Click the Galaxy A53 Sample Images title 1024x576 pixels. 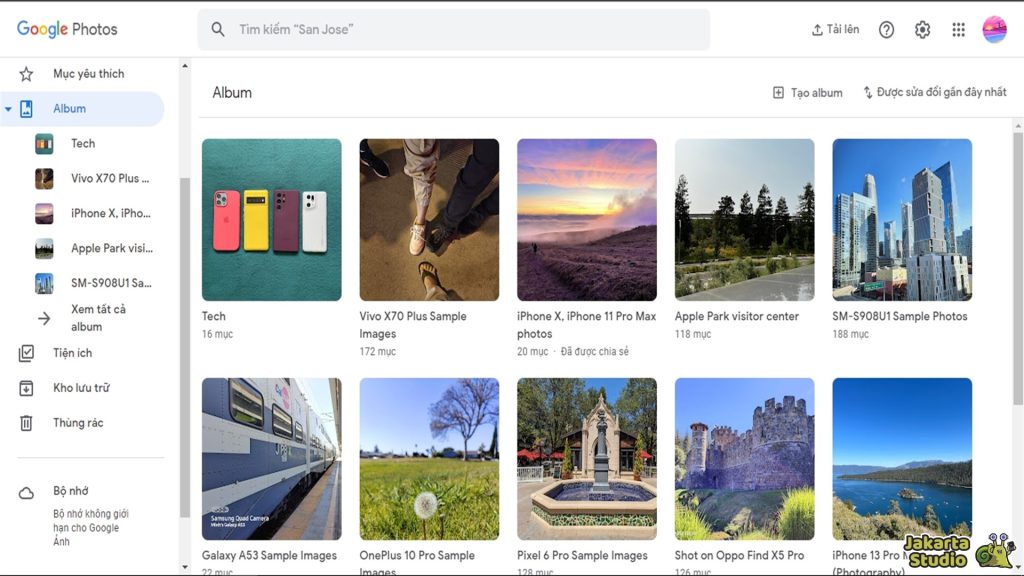(x=269, y=556)
